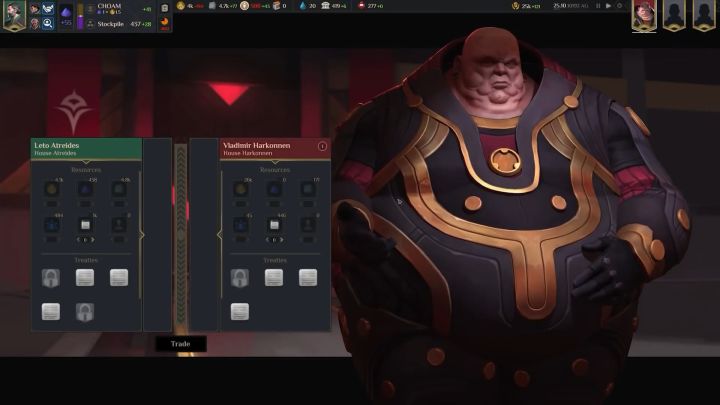
Task: Select purple spice resource in Harkonnen panel
Action: [274, 189]
